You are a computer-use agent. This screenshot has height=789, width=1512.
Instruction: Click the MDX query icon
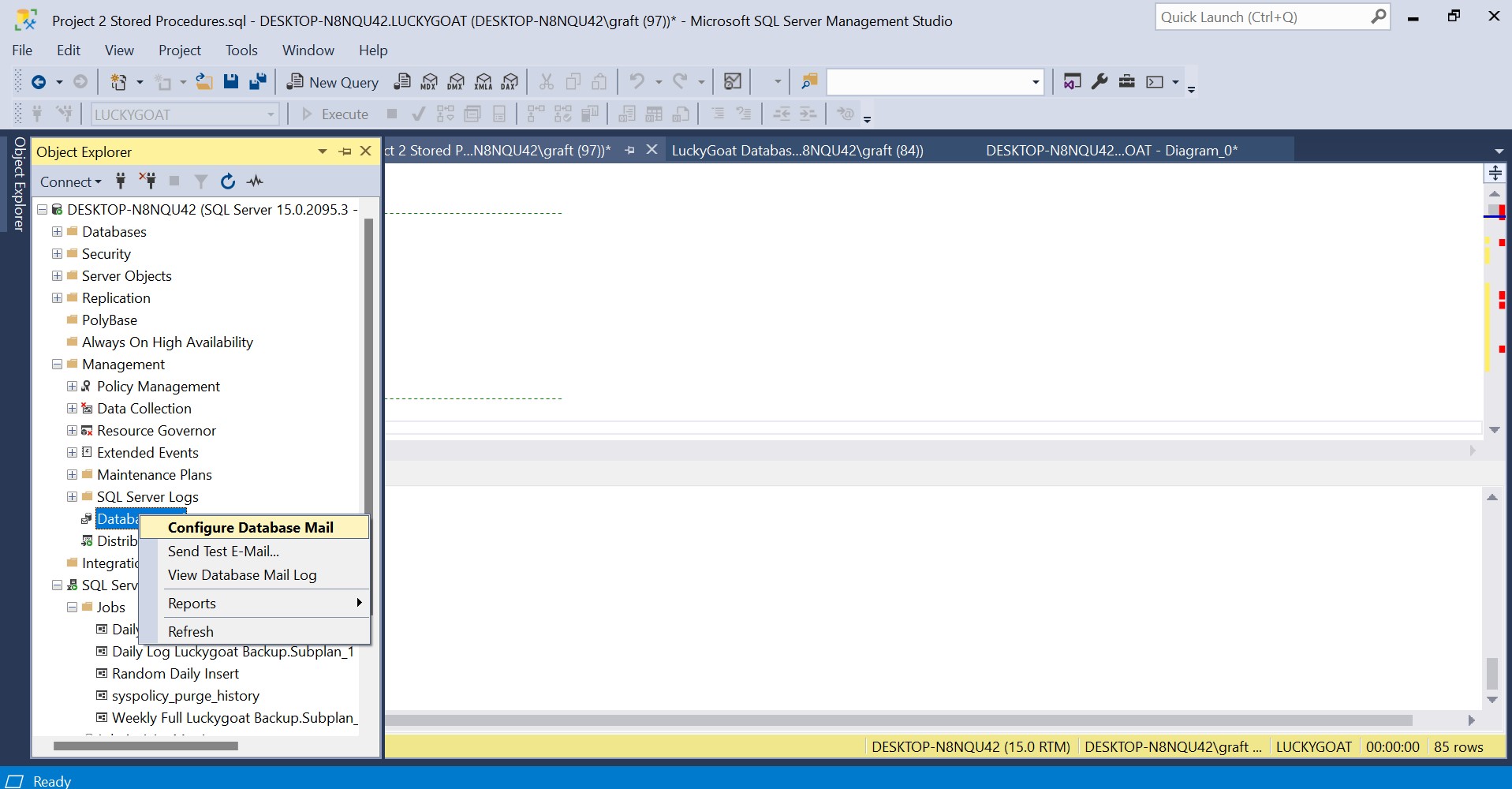pyautogui.click(x=429, y=82)
